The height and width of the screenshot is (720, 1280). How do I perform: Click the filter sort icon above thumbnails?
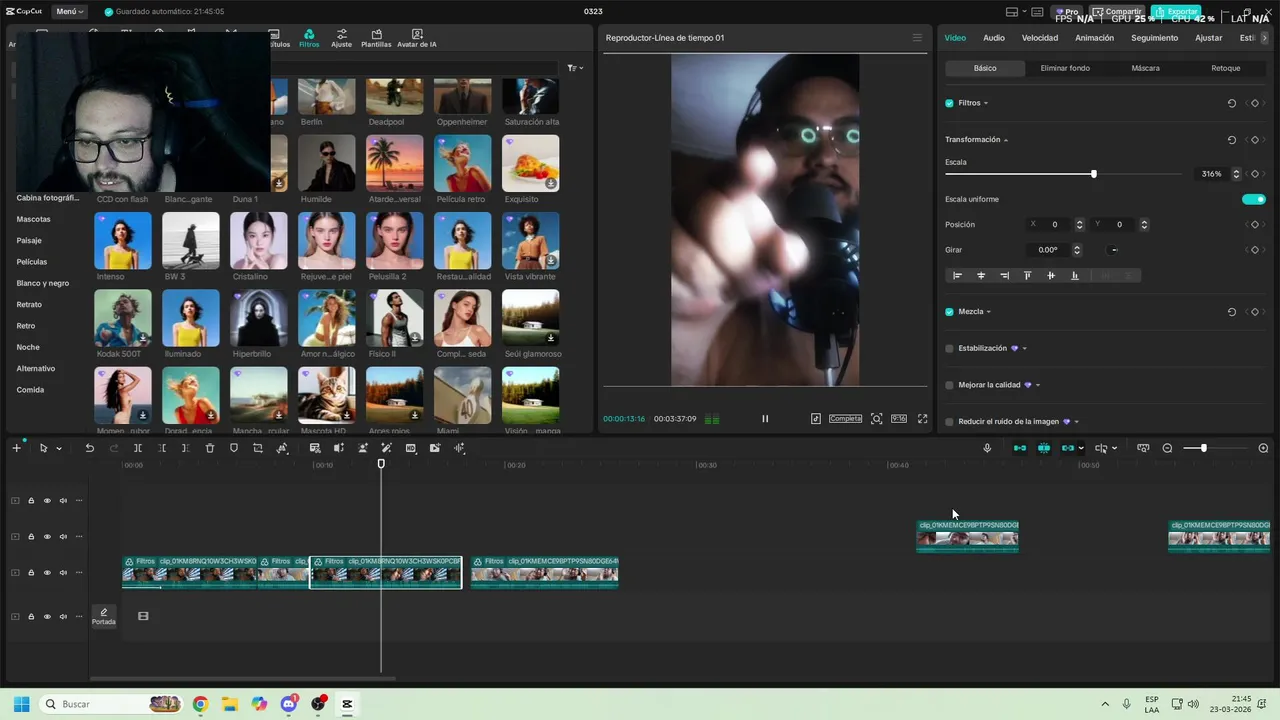(x=574, y=68)
